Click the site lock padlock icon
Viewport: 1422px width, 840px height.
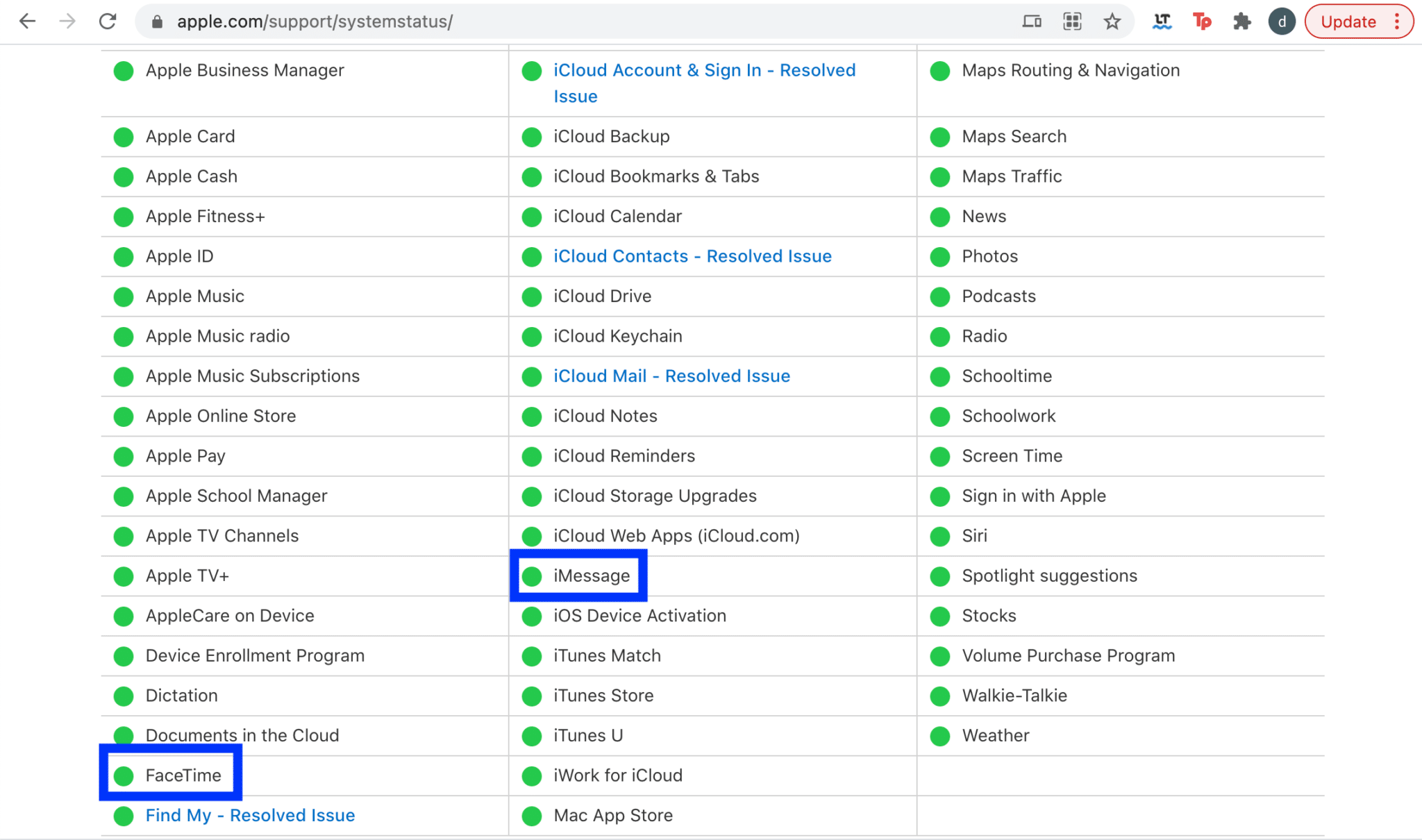pos(158,22)
